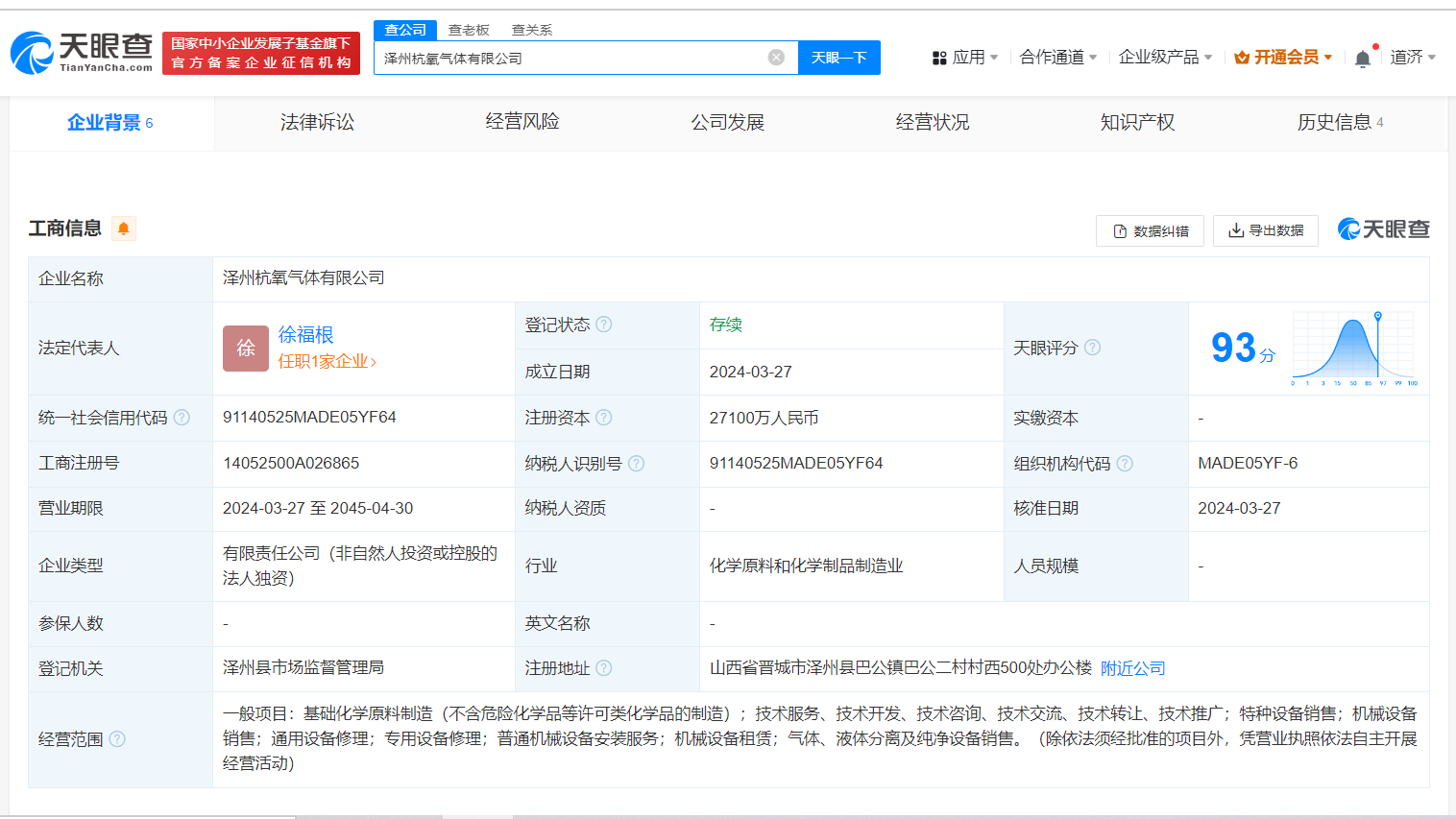Open the 附近公司 link beside the address

pos(1131,667)
